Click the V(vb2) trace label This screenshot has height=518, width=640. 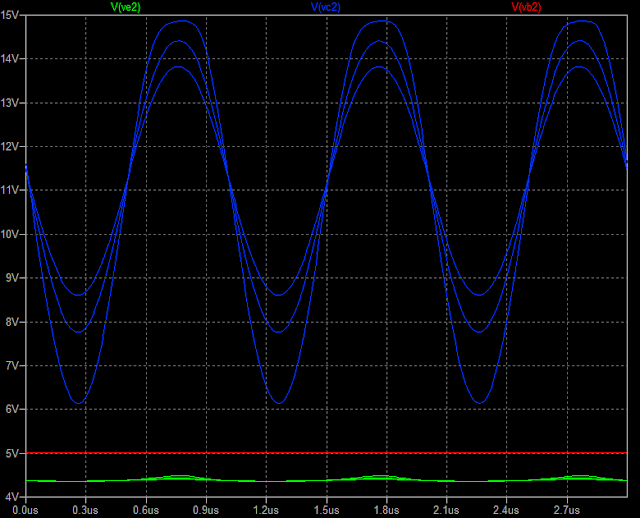click(x=526, y=7)
